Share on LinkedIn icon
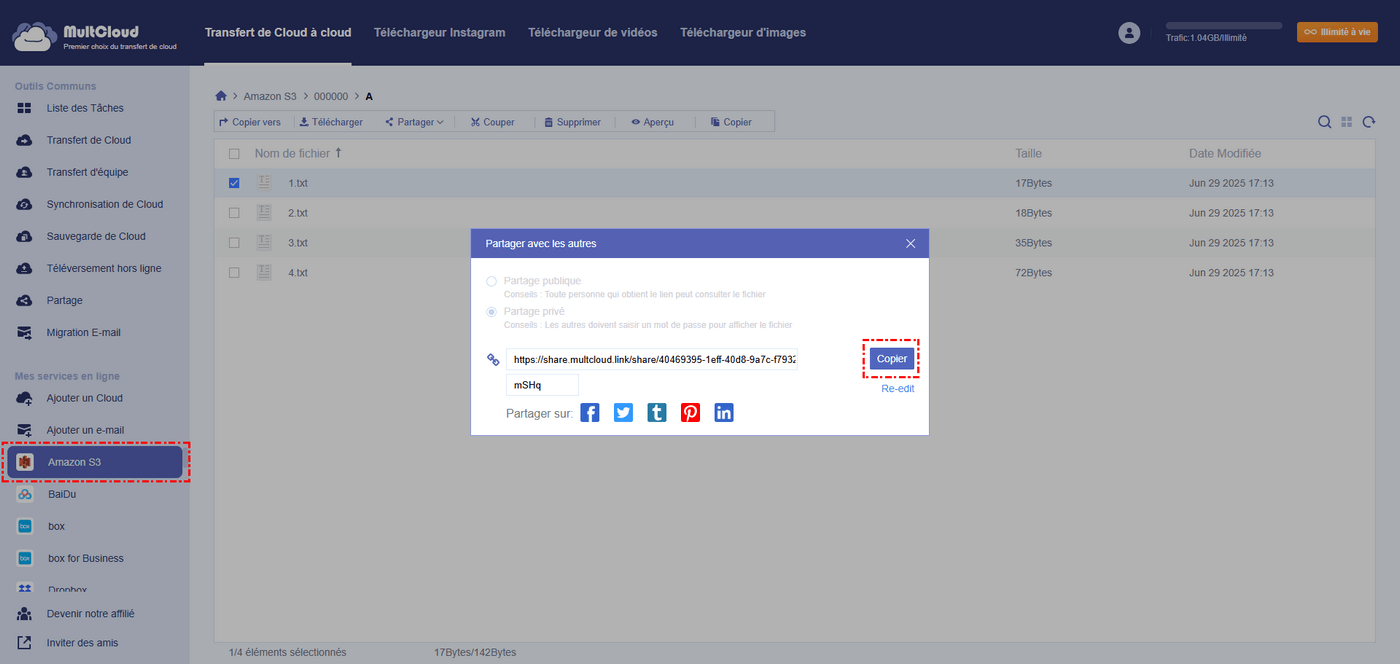This screenshot has height=664, width=1400. (724, 412)
